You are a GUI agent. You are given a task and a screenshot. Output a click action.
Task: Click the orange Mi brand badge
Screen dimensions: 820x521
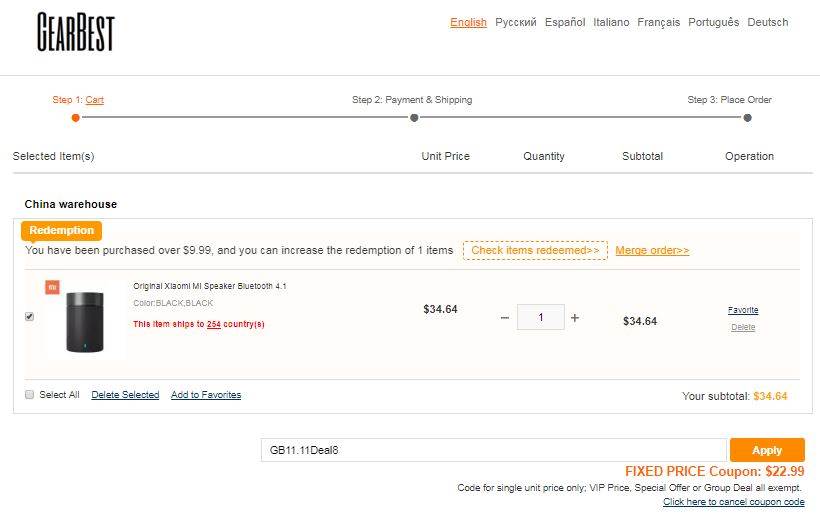pos(52,287)
